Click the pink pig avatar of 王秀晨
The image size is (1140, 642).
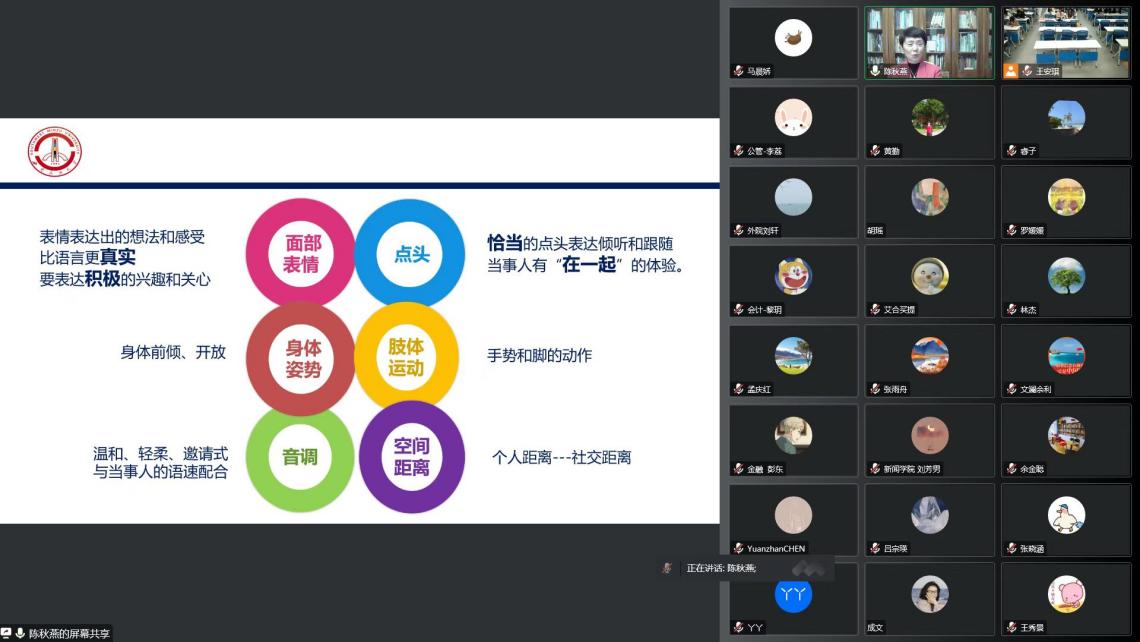coord(1066,594)
